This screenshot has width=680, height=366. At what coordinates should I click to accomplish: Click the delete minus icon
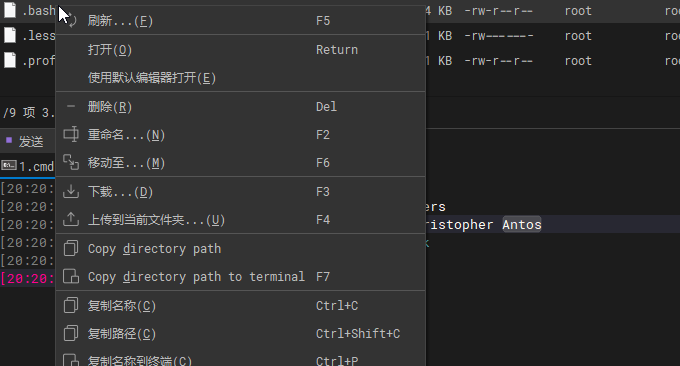click(x=71, y=106)
